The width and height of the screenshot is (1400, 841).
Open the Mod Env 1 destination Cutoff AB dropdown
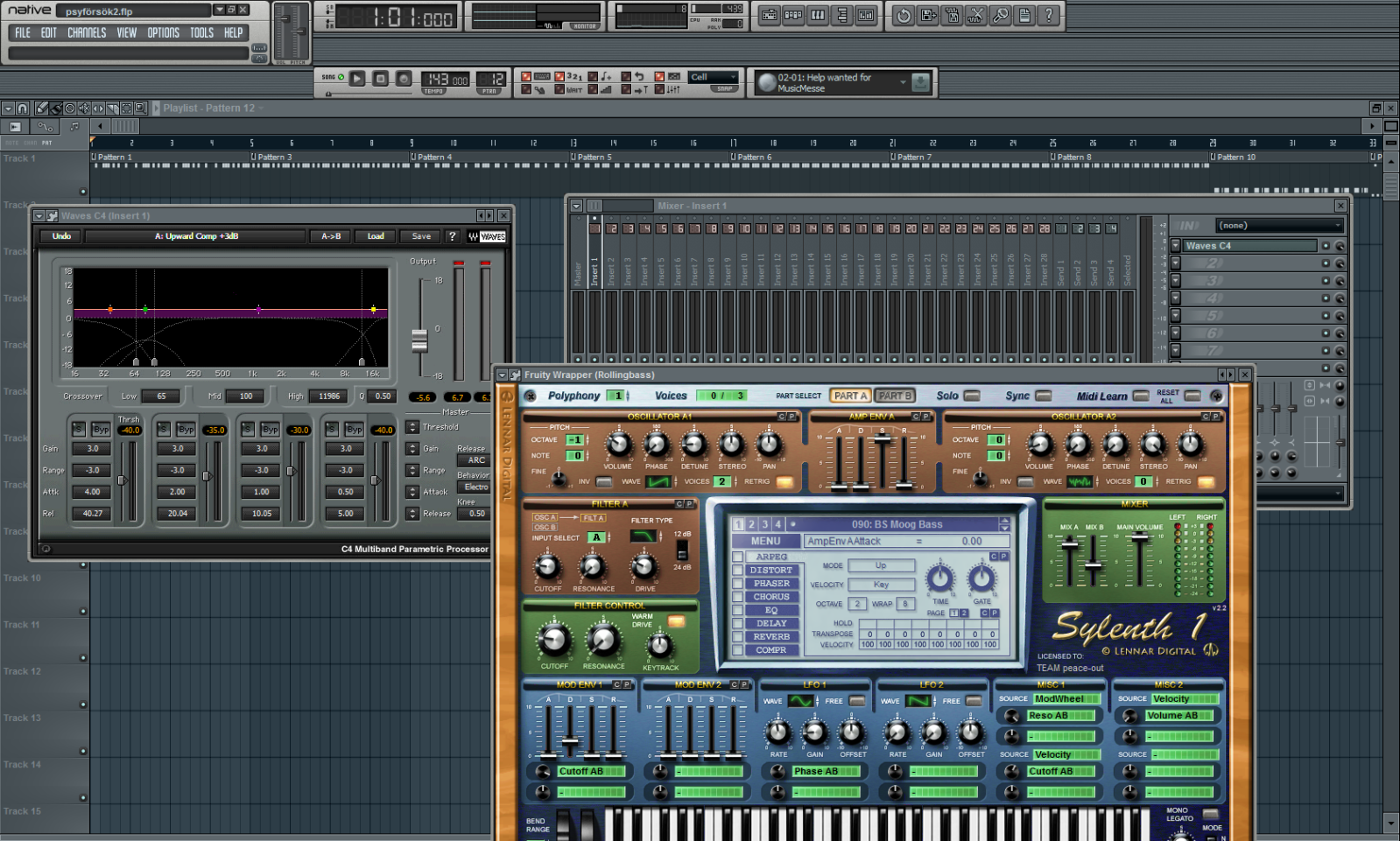(591, 771)
